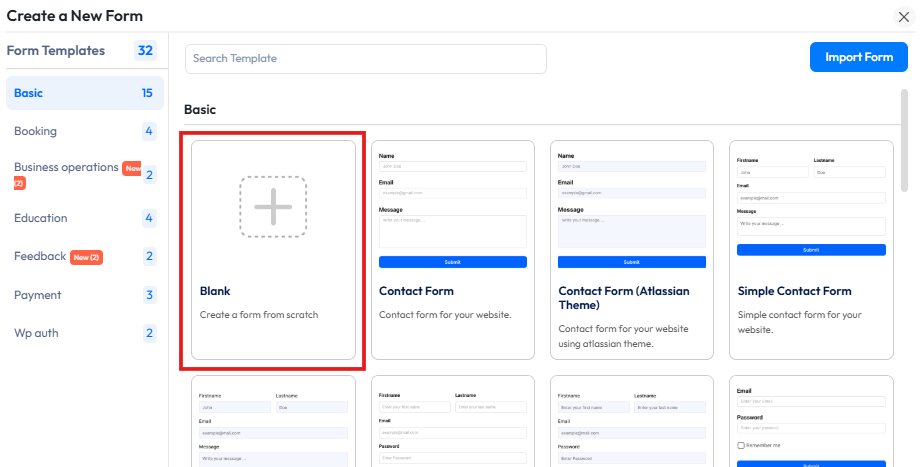Select the Education templates category
Image resolution: width=920 pixels, height=467 pixels.
point(41,218)
